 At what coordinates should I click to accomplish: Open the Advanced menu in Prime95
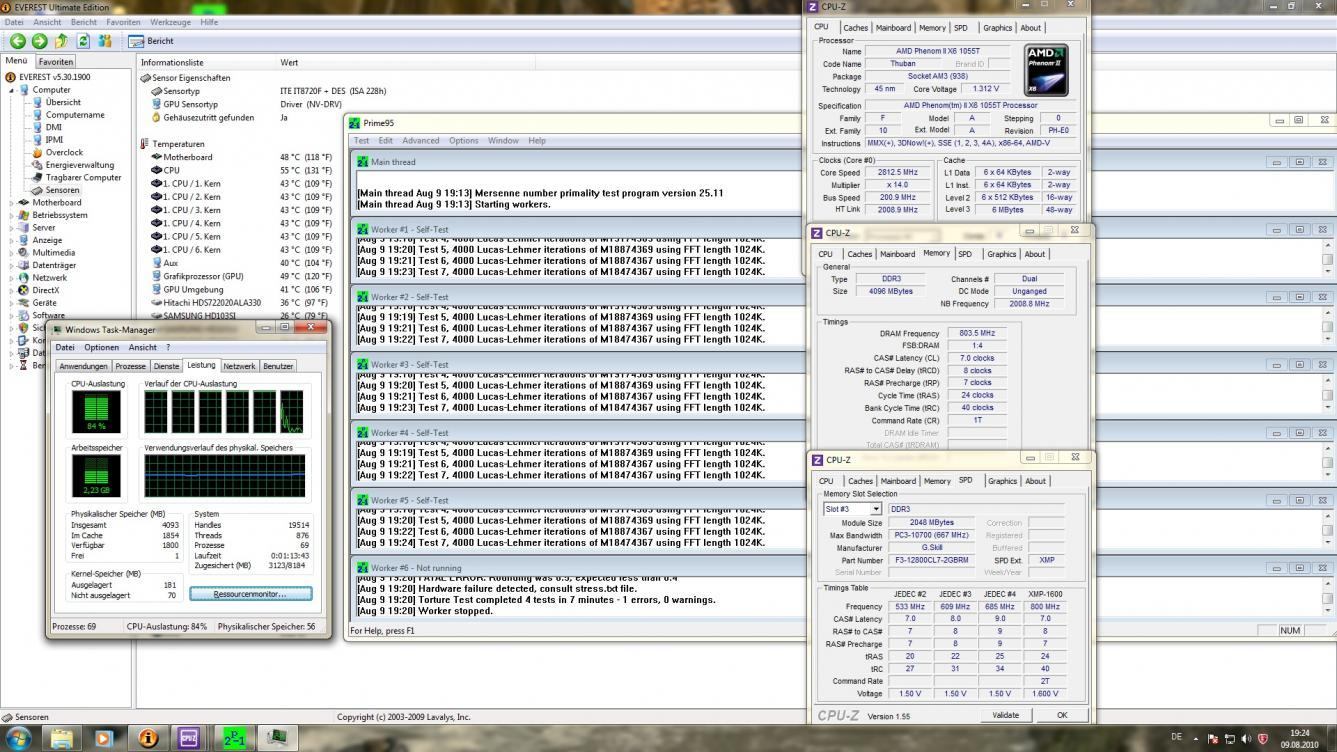coord(420,141)
